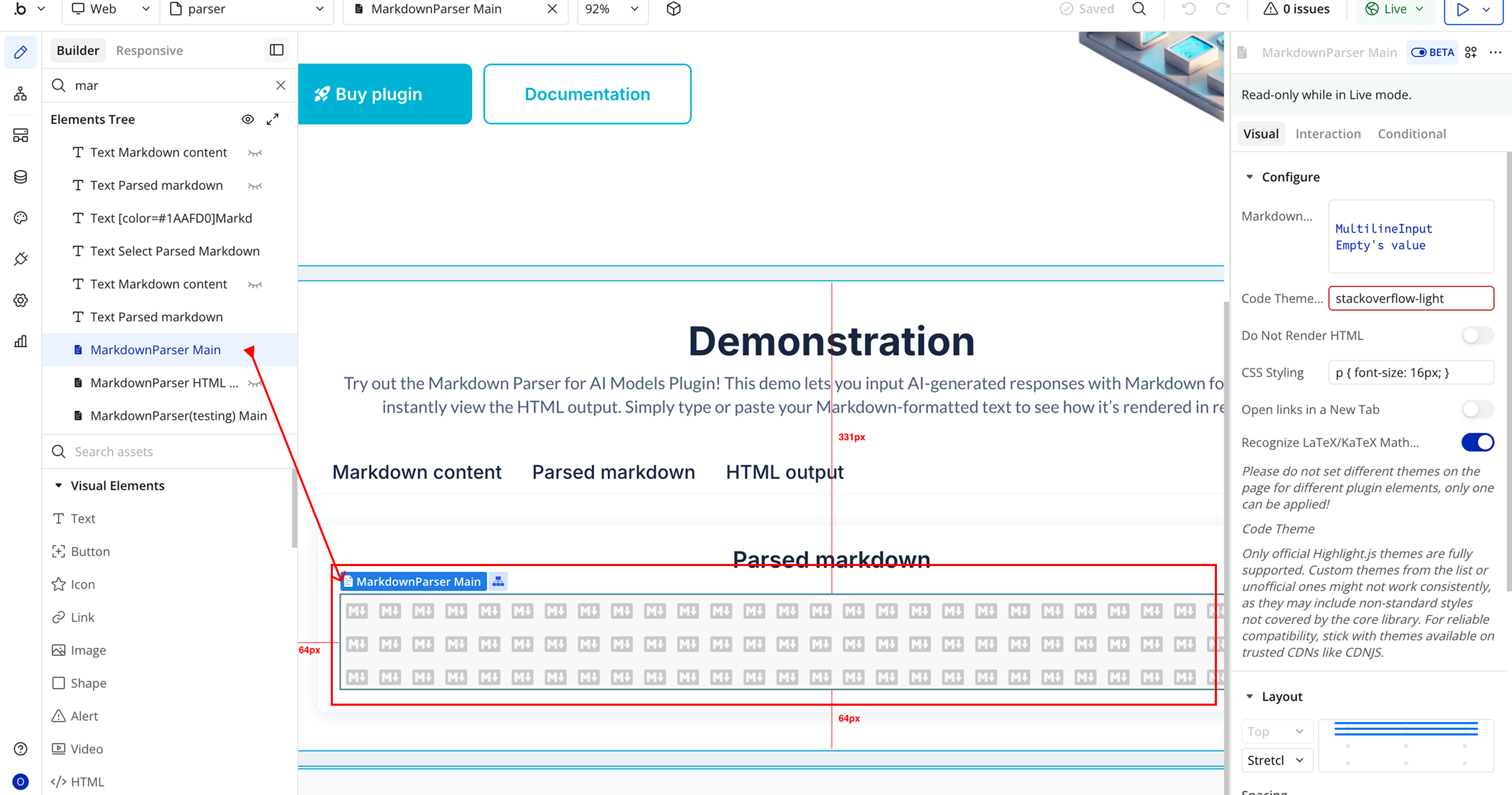Open the Logs chart icon in sidebar
The width and height of the screenshot is (1512, 795).
click(20, 341)
